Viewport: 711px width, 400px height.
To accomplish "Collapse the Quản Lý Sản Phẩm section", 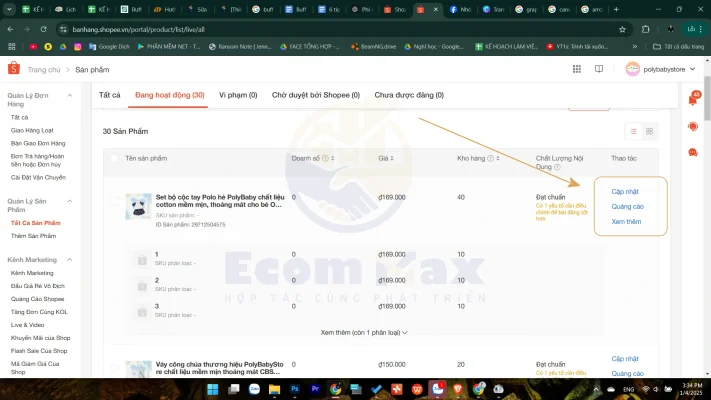I will coord(69,201).
